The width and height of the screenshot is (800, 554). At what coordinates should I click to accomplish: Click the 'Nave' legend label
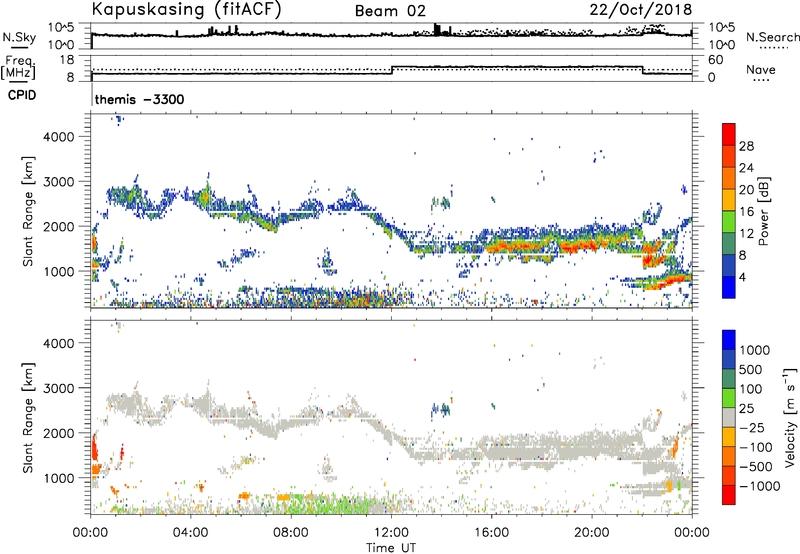[x=761, y=69]
